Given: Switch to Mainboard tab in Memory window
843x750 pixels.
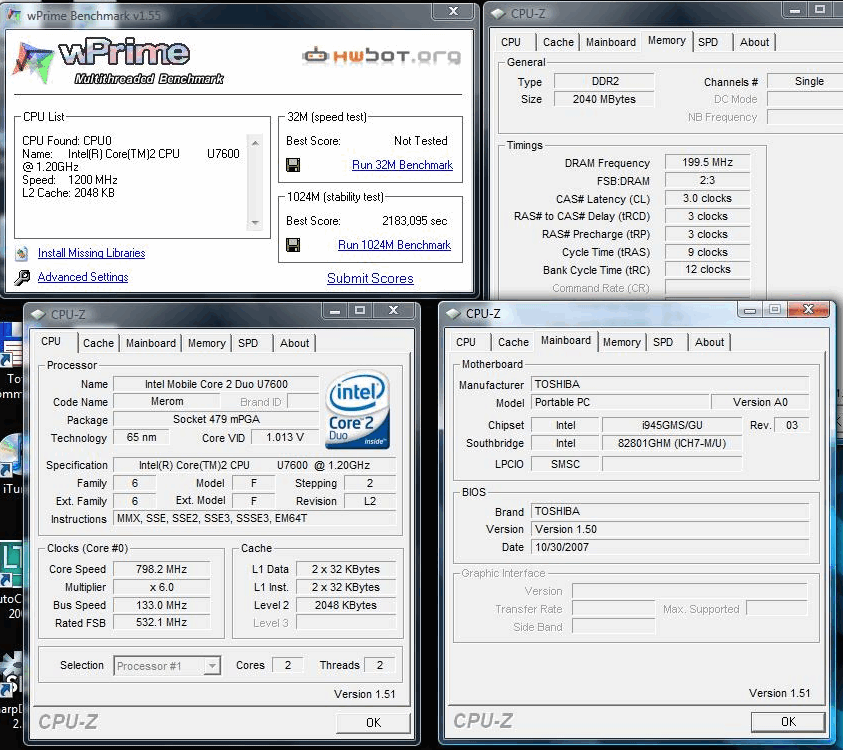Looking at the screenshot, I should (611, 42).
